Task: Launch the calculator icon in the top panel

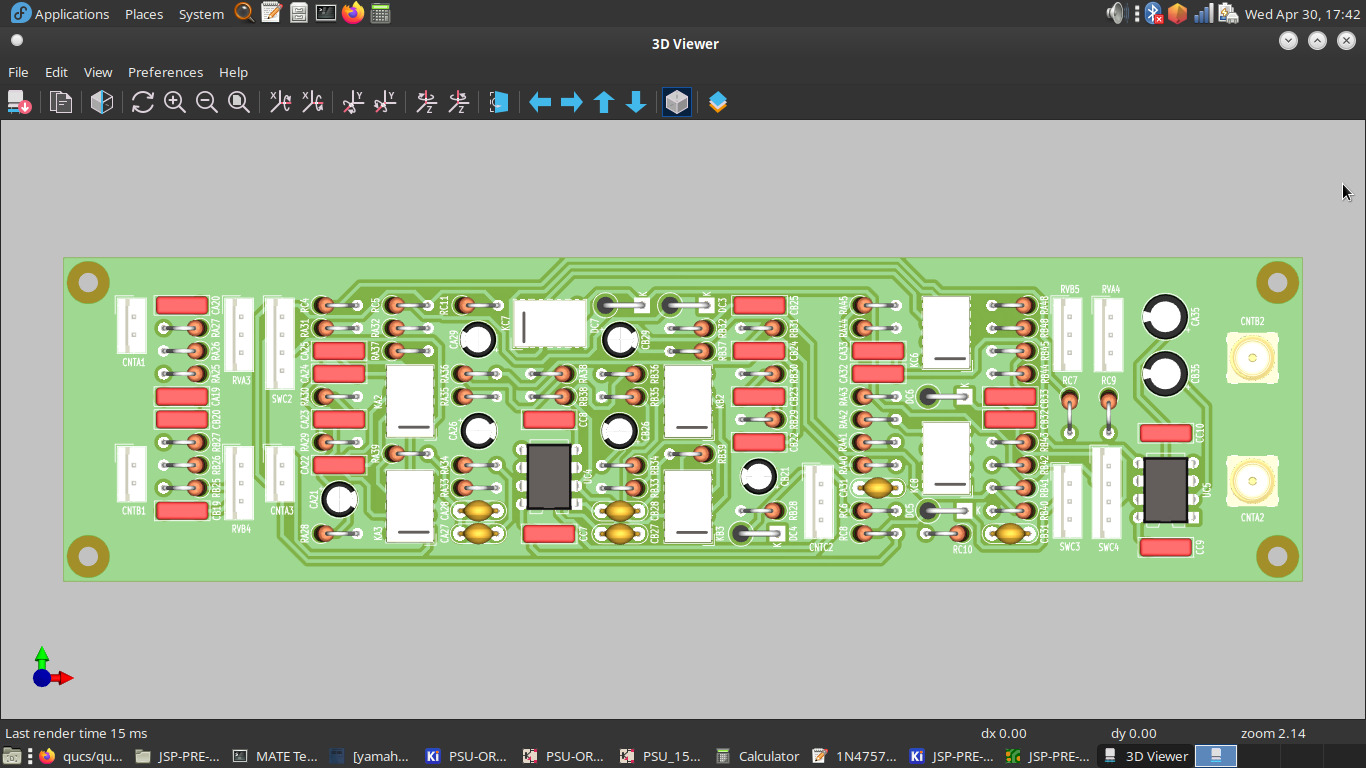Action: pos(379,13)
